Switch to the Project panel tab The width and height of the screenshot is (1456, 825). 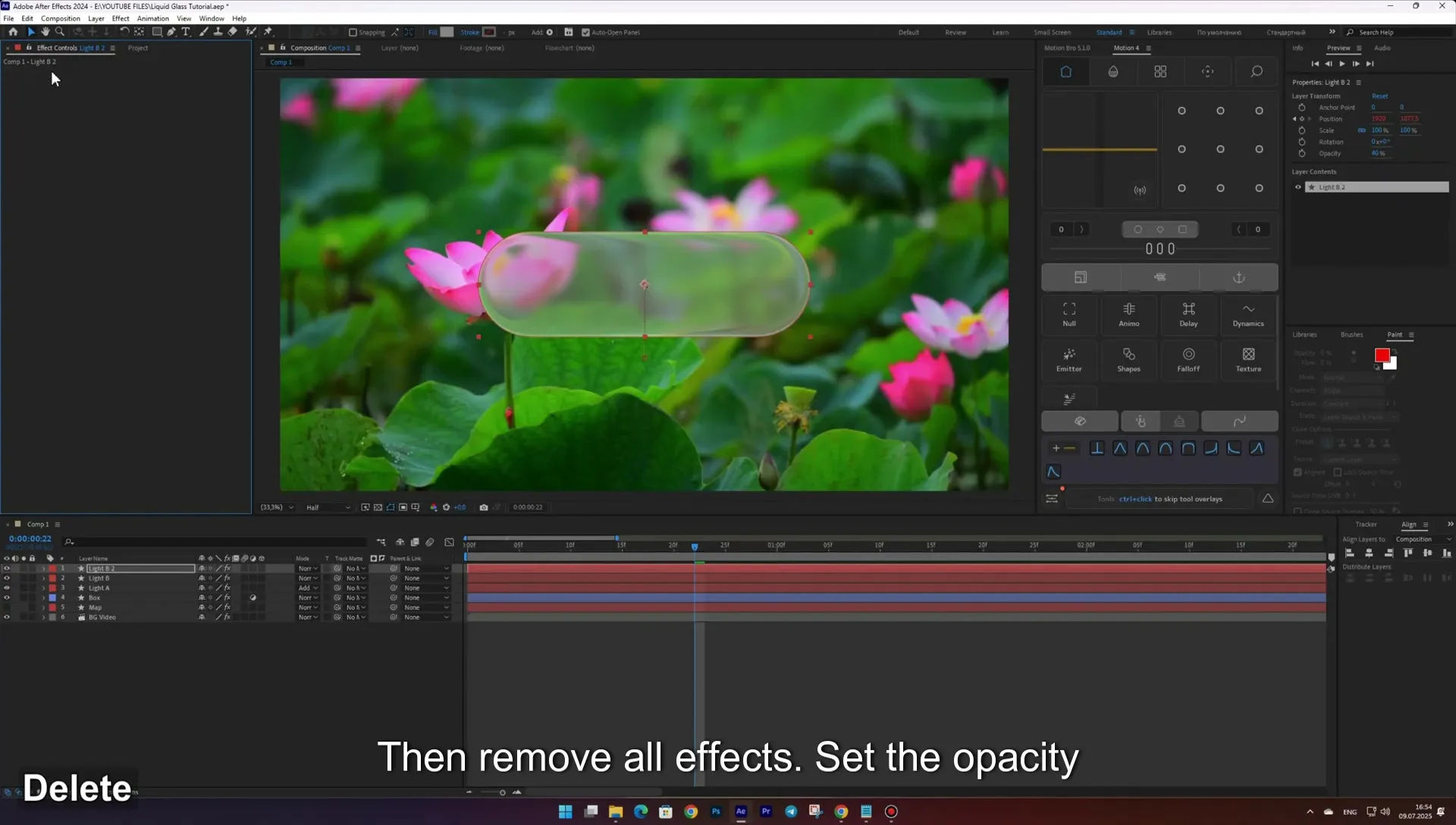(138, 48)
